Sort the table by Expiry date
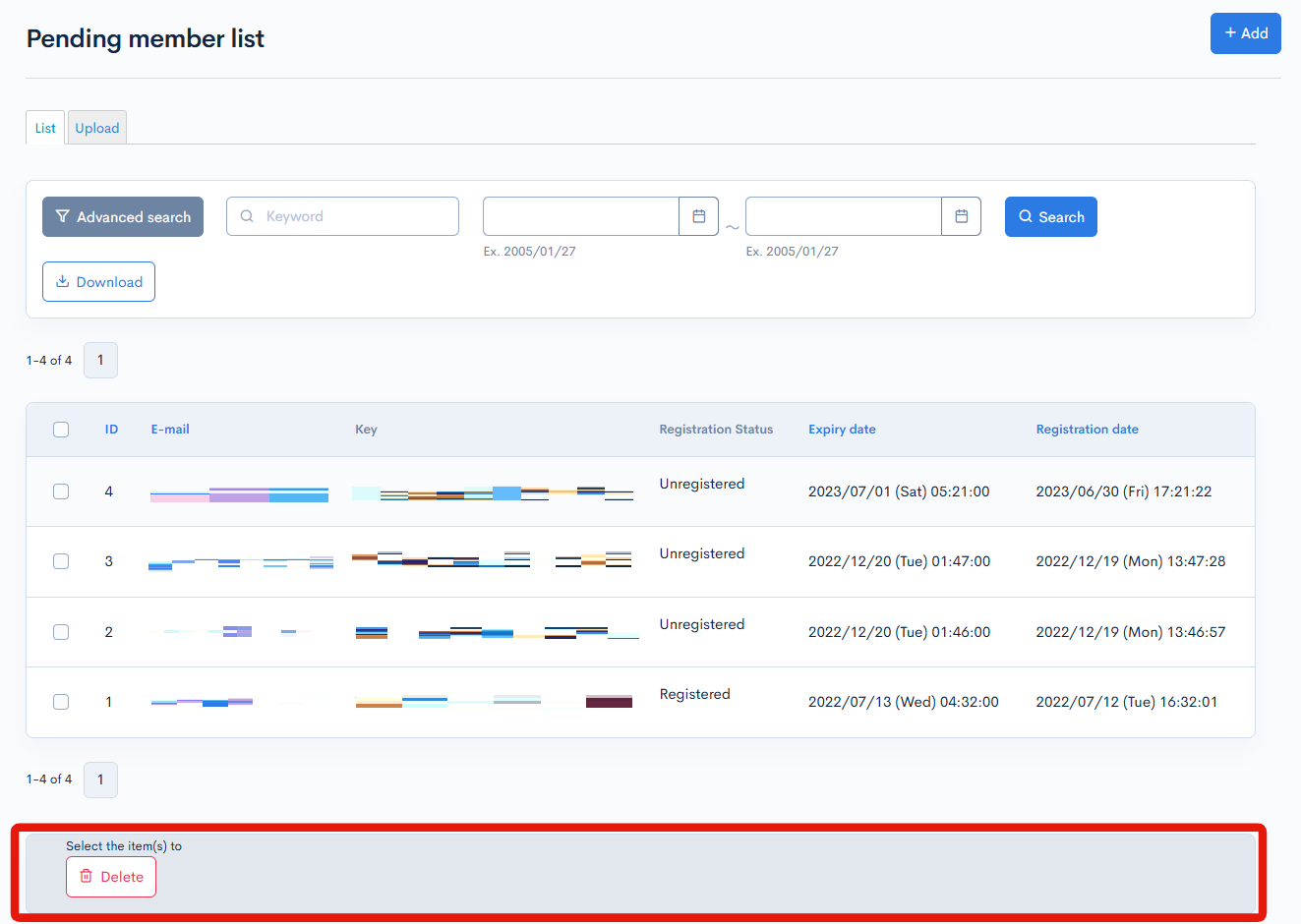The image size is (1301, 924). click(842, 429)
